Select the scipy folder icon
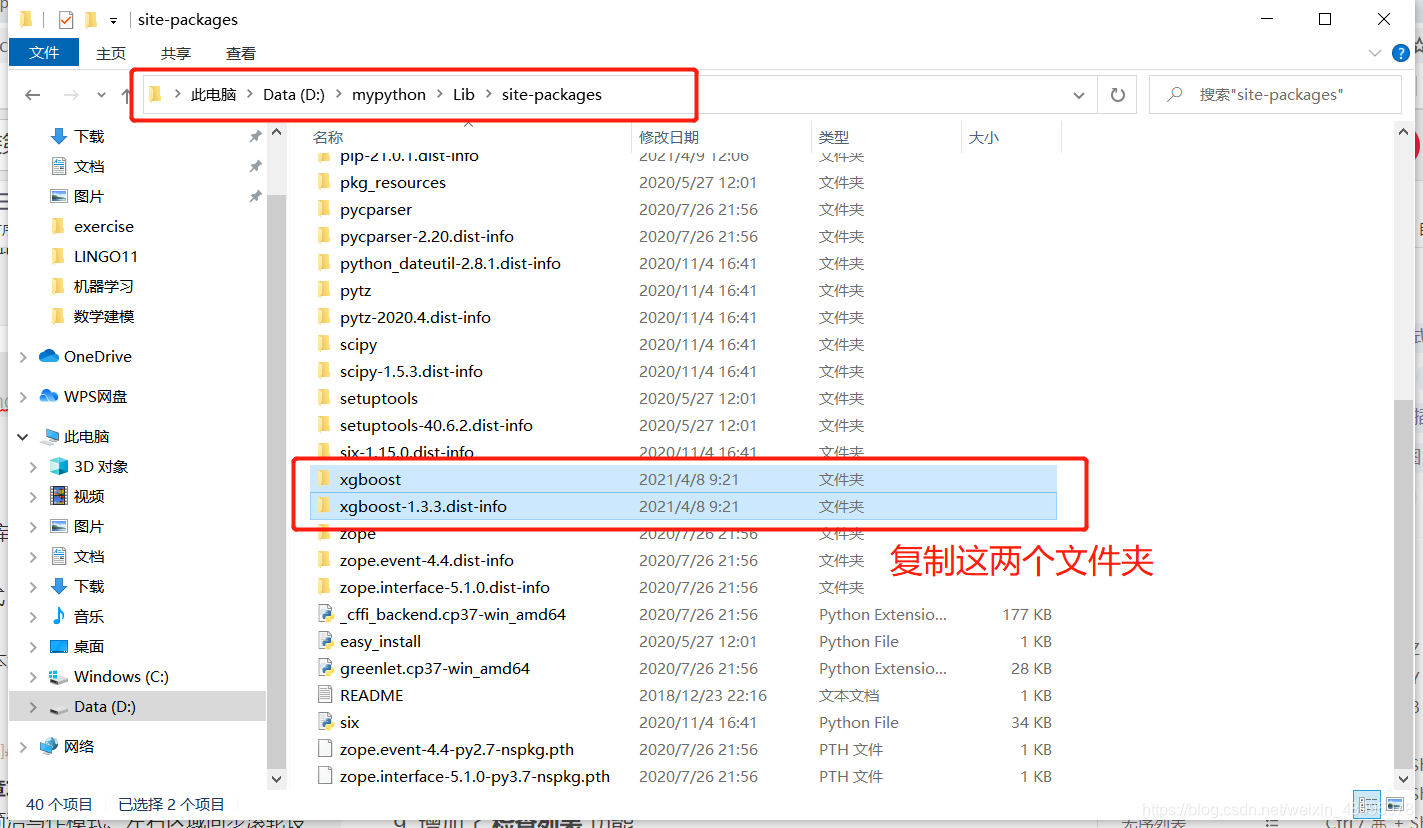 (324, 344)
